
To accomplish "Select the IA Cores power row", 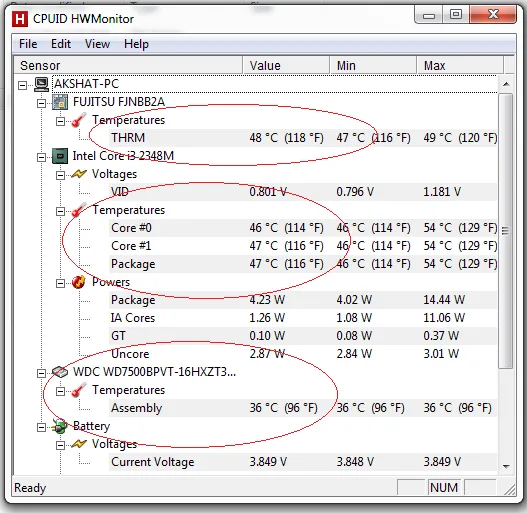I will pos(302,318).
